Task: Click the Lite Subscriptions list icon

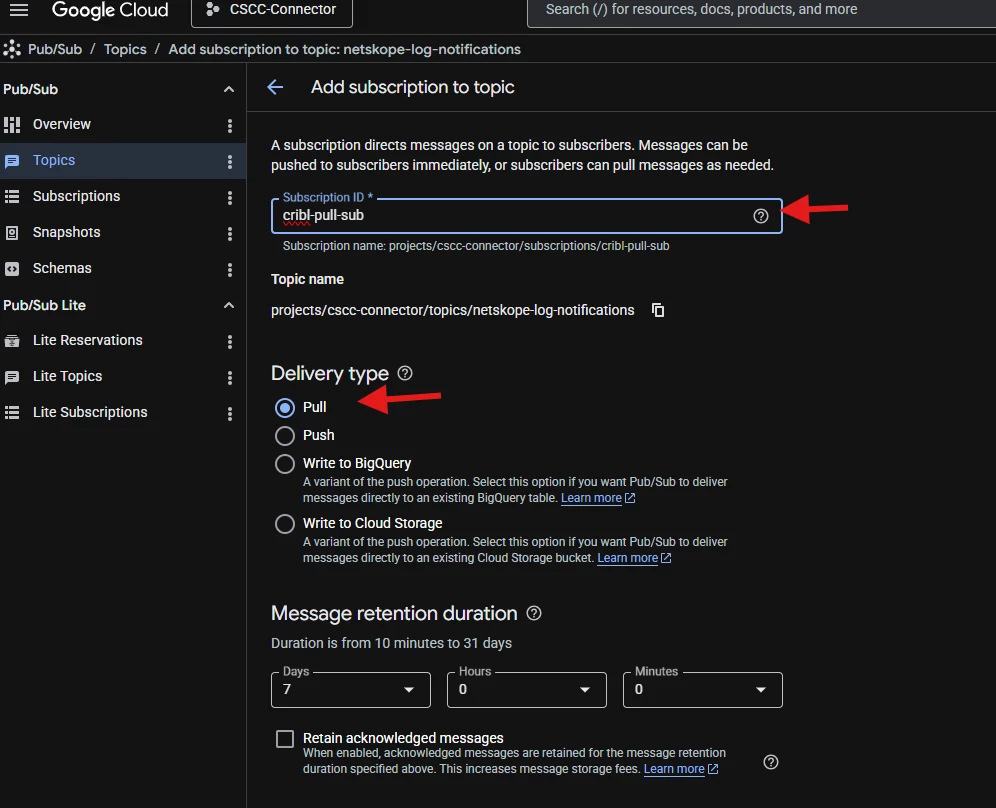Action: pyautogui.click(x=12, y=413)
